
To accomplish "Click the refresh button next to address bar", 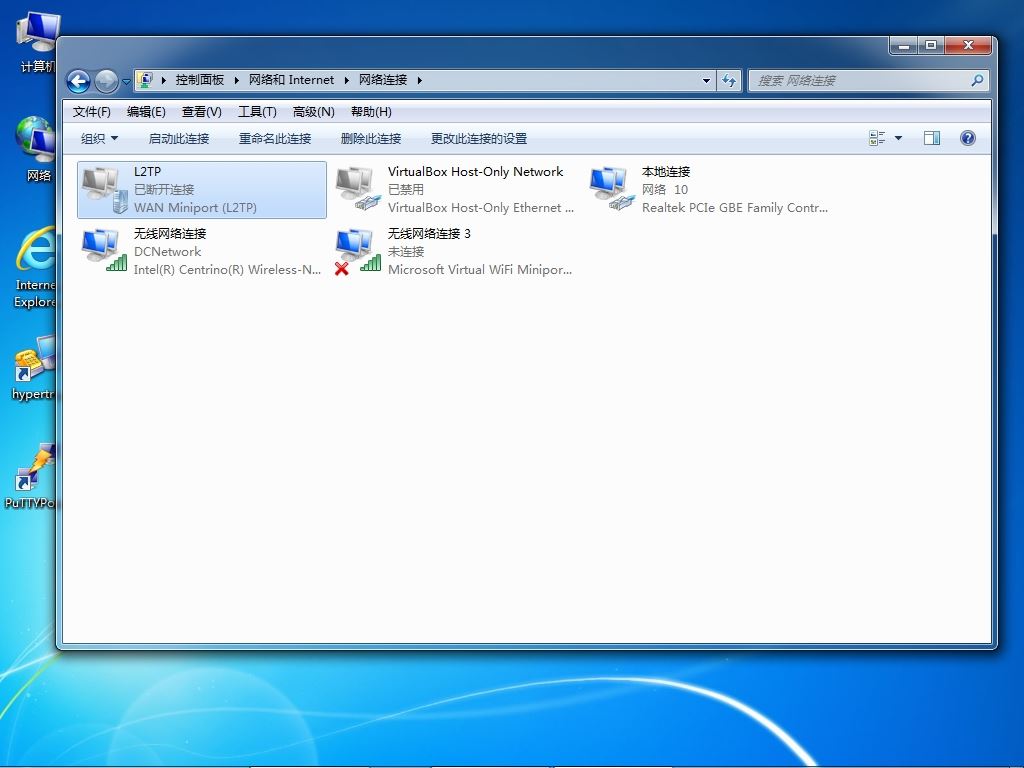I will click(729, 80).
